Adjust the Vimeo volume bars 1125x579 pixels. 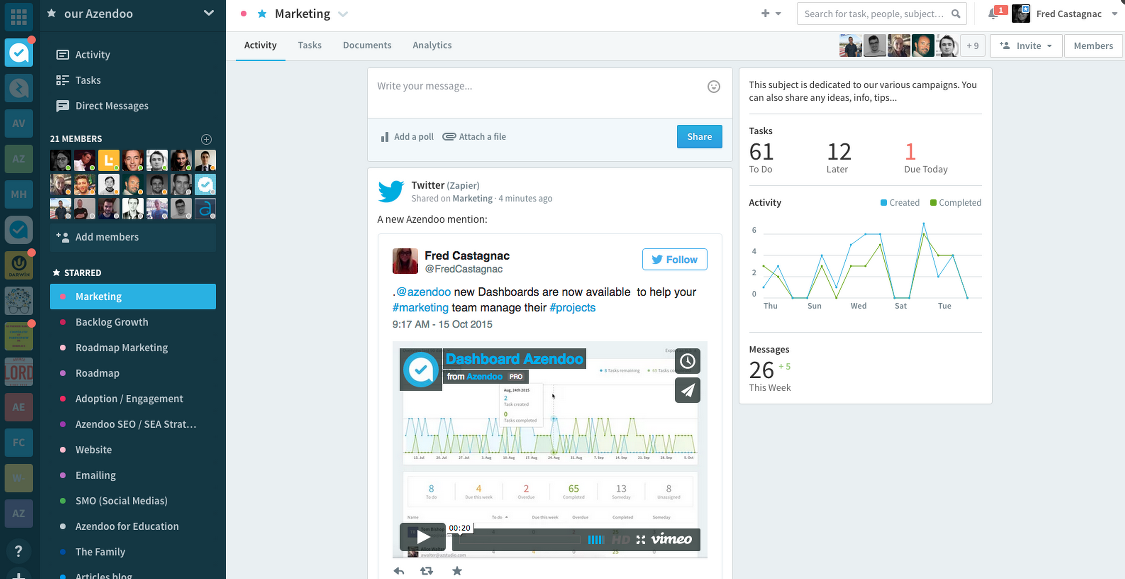[x=596, y=540]
